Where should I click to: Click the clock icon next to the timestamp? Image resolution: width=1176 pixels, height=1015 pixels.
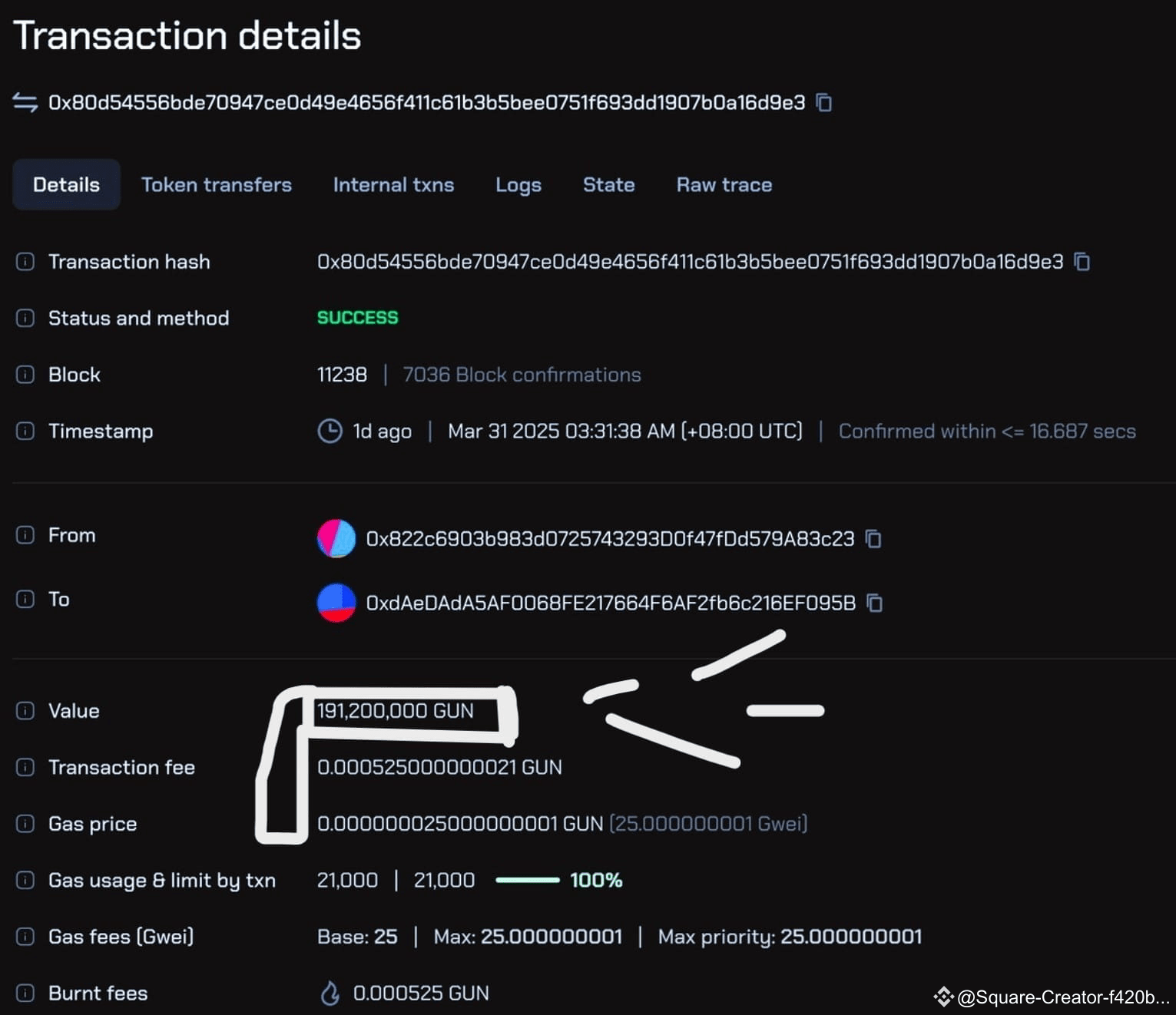[329, 431]
